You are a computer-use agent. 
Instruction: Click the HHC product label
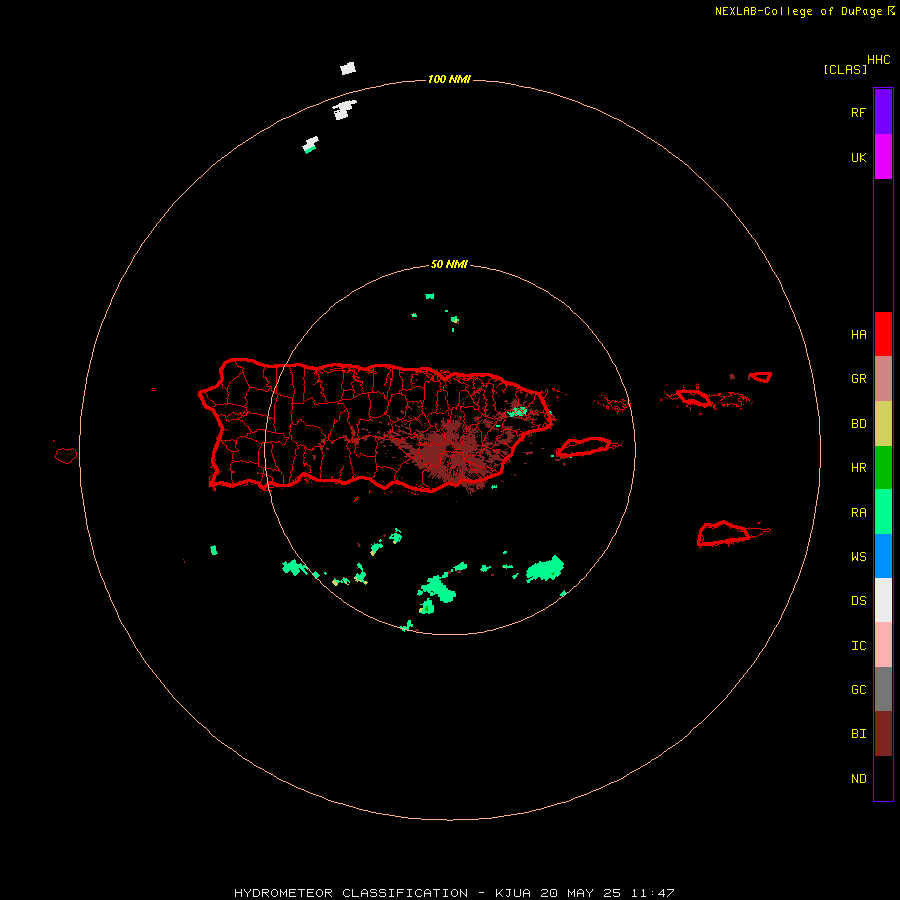(x=878, y=60)
